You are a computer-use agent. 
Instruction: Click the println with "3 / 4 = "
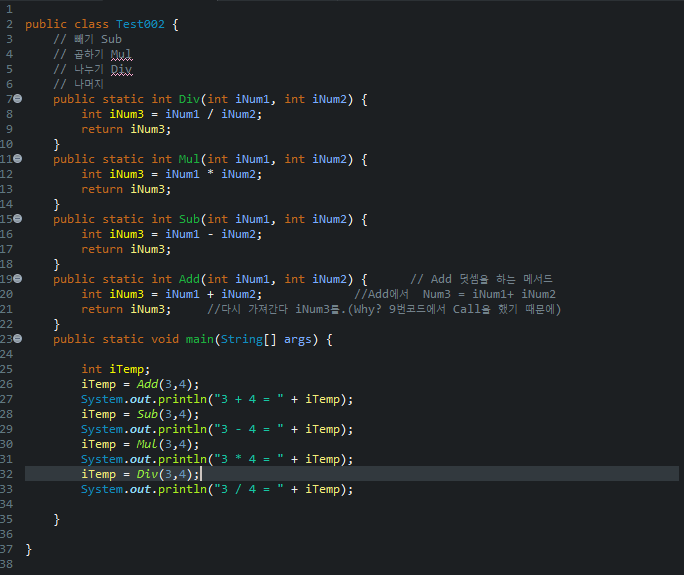pos(217,489)
